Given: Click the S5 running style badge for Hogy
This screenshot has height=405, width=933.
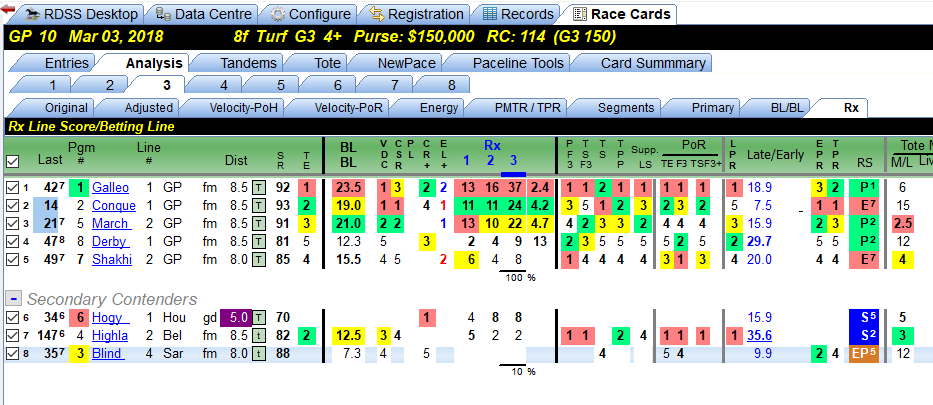Looking at the screenshot, I should (x=865, y=318).
